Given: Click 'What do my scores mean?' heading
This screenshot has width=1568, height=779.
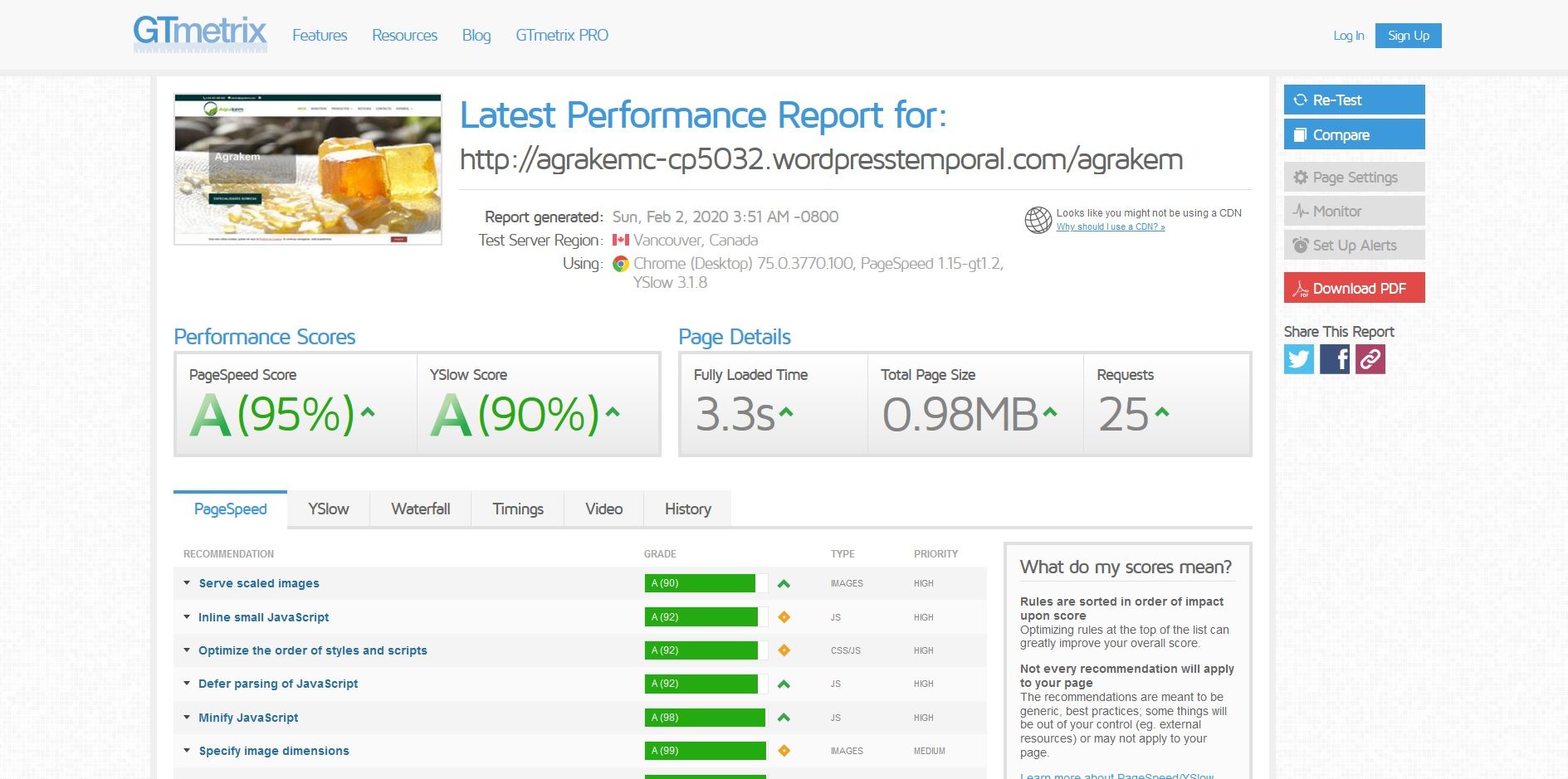Looking at the screenshot, I should tap(1126, 567).
